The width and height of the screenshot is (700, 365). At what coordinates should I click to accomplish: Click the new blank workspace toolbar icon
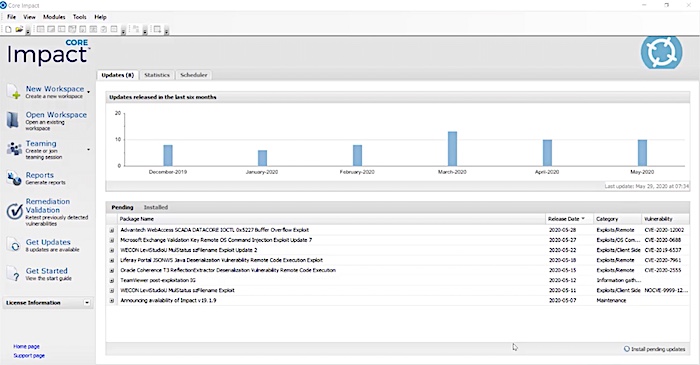[x=8, y=29]
